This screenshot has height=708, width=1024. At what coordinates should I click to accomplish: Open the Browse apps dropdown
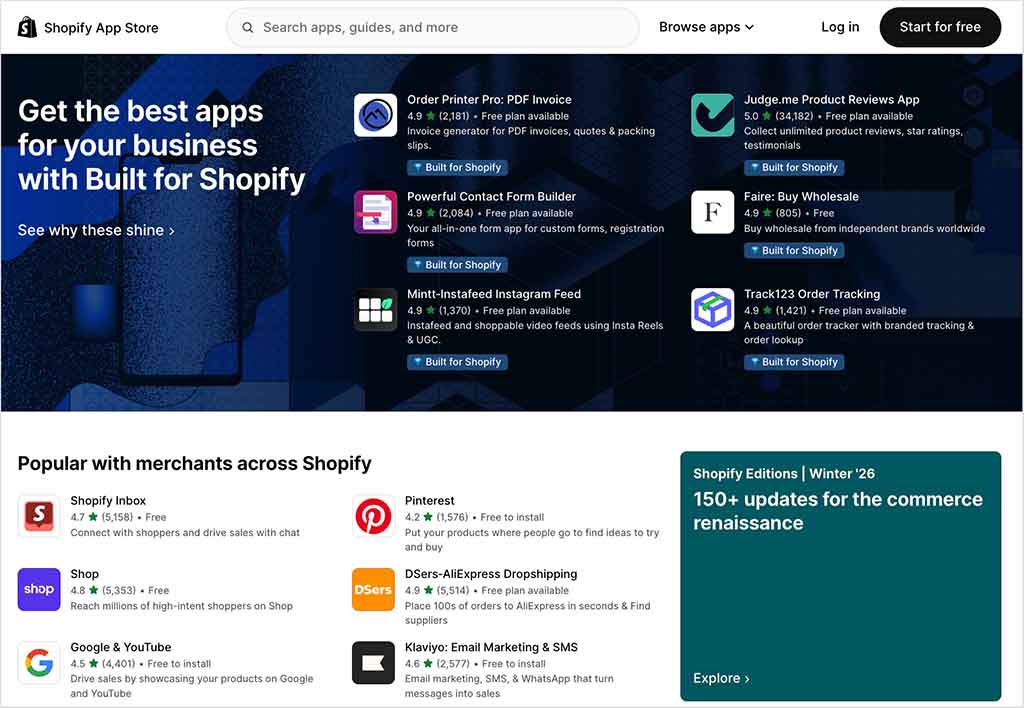point(706,27)
